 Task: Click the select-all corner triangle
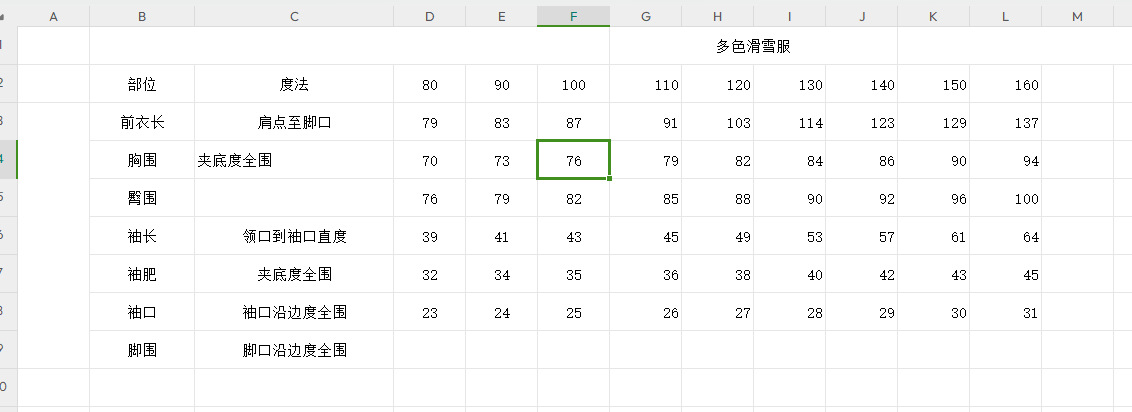click(4, 16)
